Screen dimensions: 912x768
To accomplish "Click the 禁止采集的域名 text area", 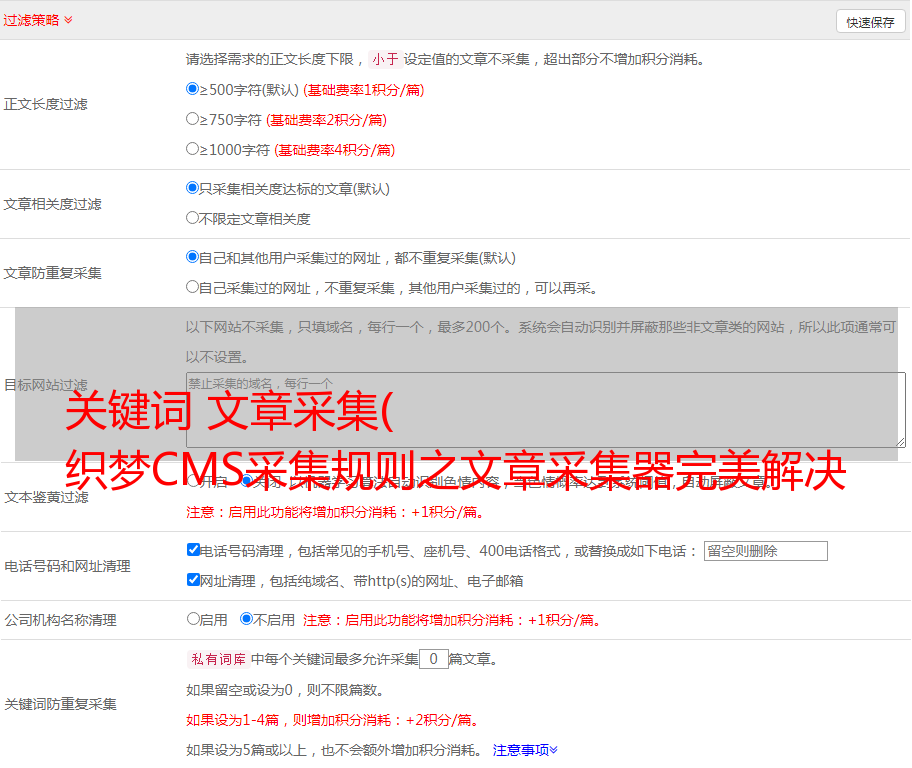I will tap(545, 409).
